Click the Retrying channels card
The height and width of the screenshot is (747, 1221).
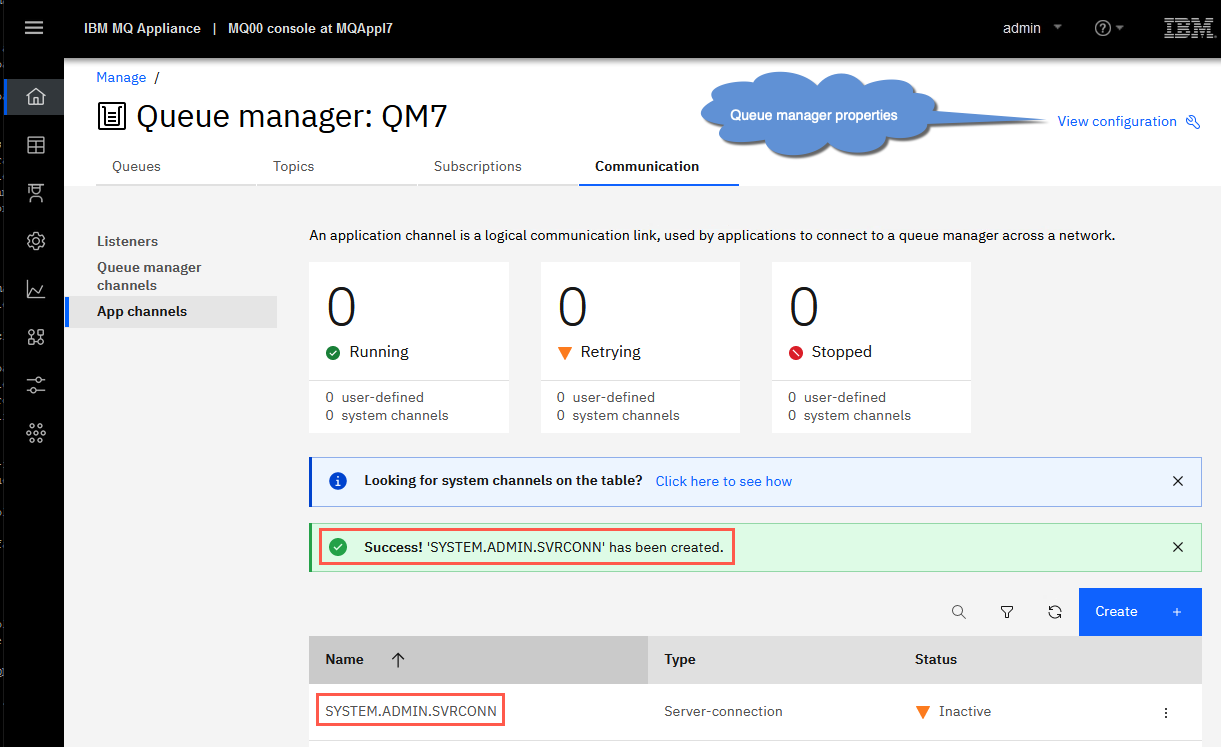pos(640,348)
